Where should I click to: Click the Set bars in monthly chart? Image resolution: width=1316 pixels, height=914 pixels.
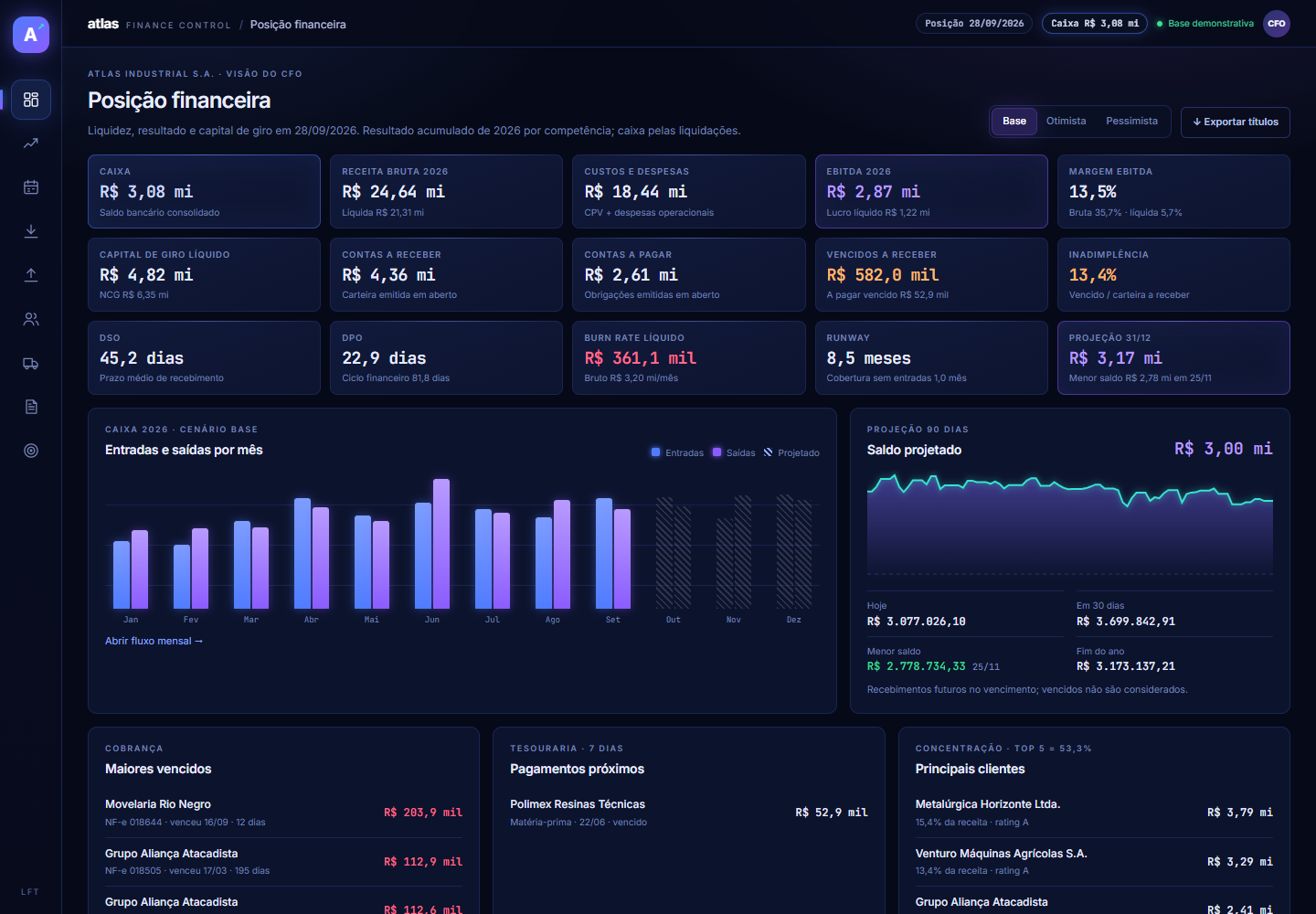[613, 554]
